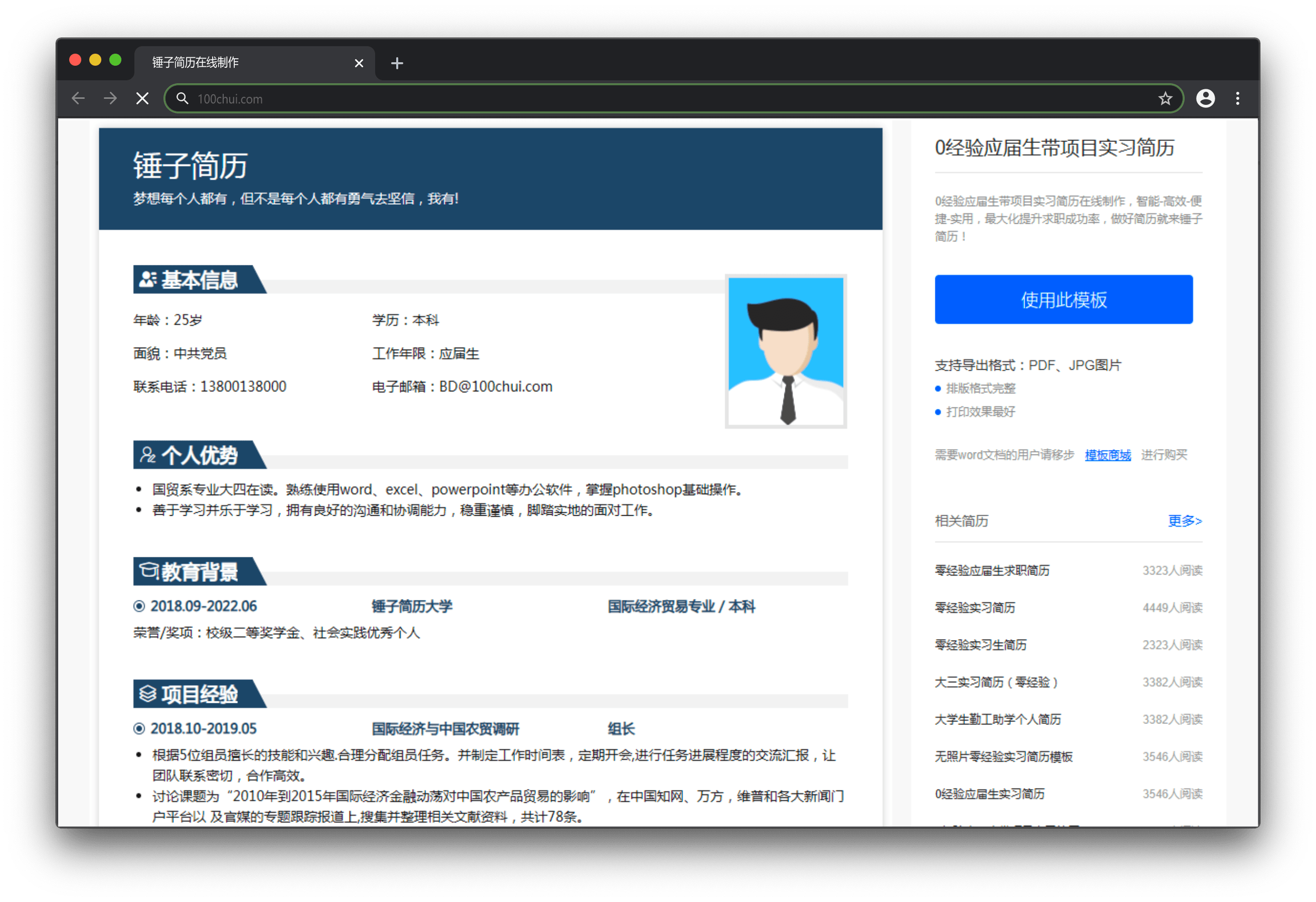
Task: Click the 学历：本科 text
Action: (x=405, y=320)
